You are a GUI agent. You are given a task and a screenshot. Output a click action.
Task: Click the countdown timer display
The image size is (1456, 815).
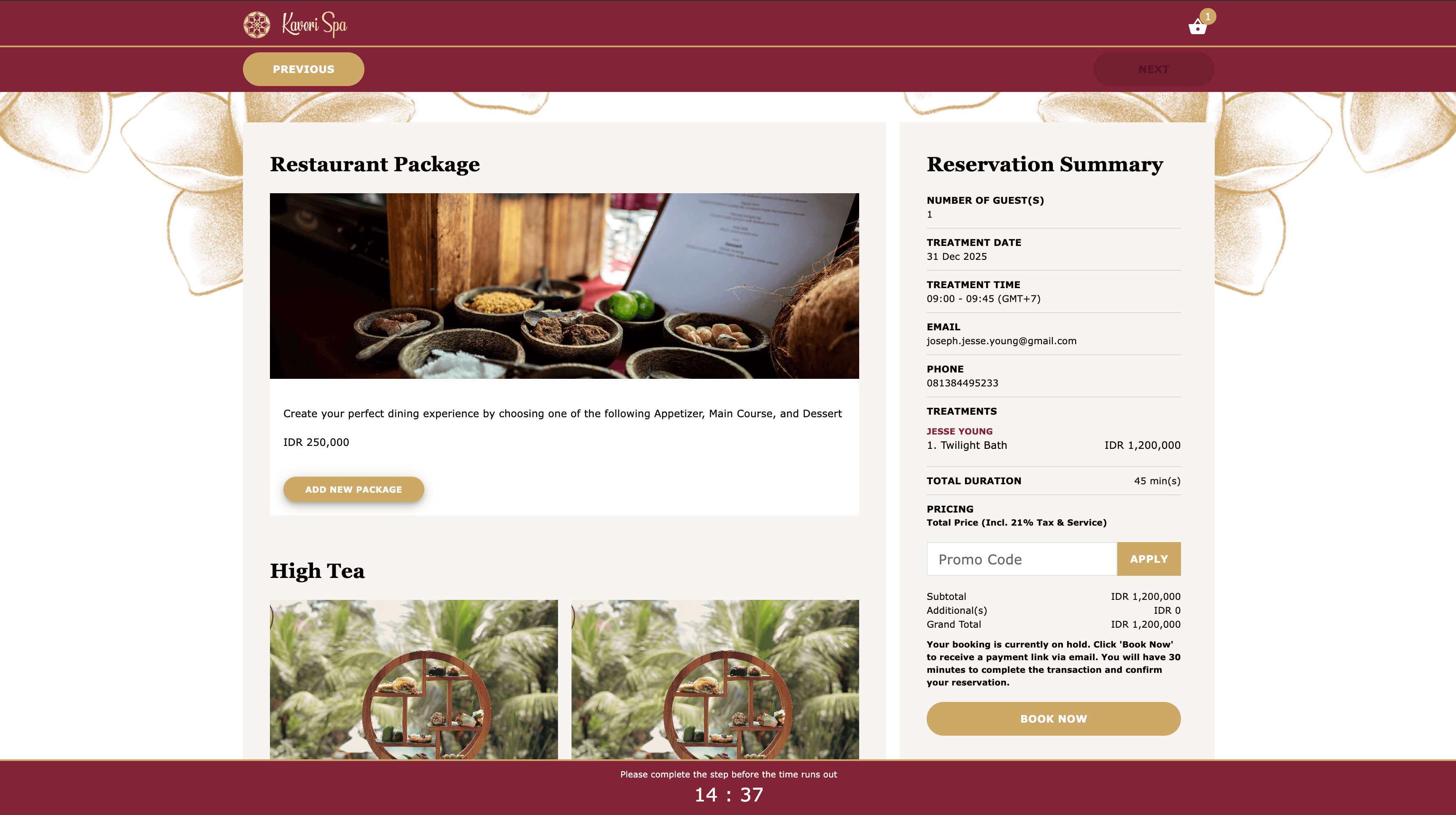click(x=728, y=795)
